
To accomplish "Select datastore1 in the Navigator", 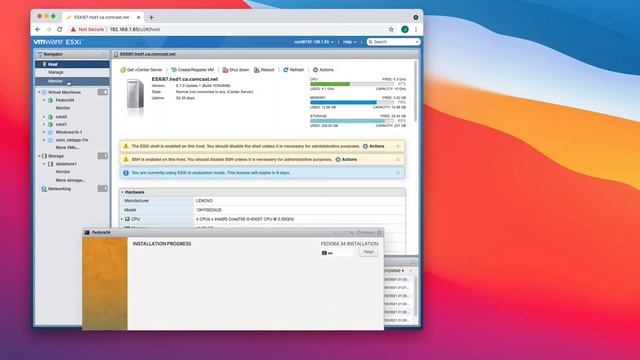I will pyautogui.click(x=66, y=164).
